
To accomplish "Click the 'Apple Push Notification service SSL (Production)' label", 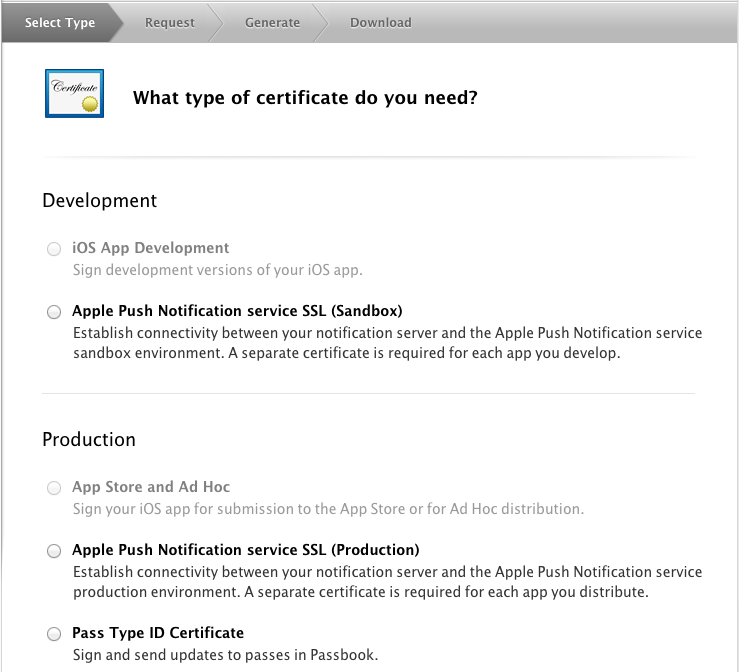I will [x=246, y=550].
